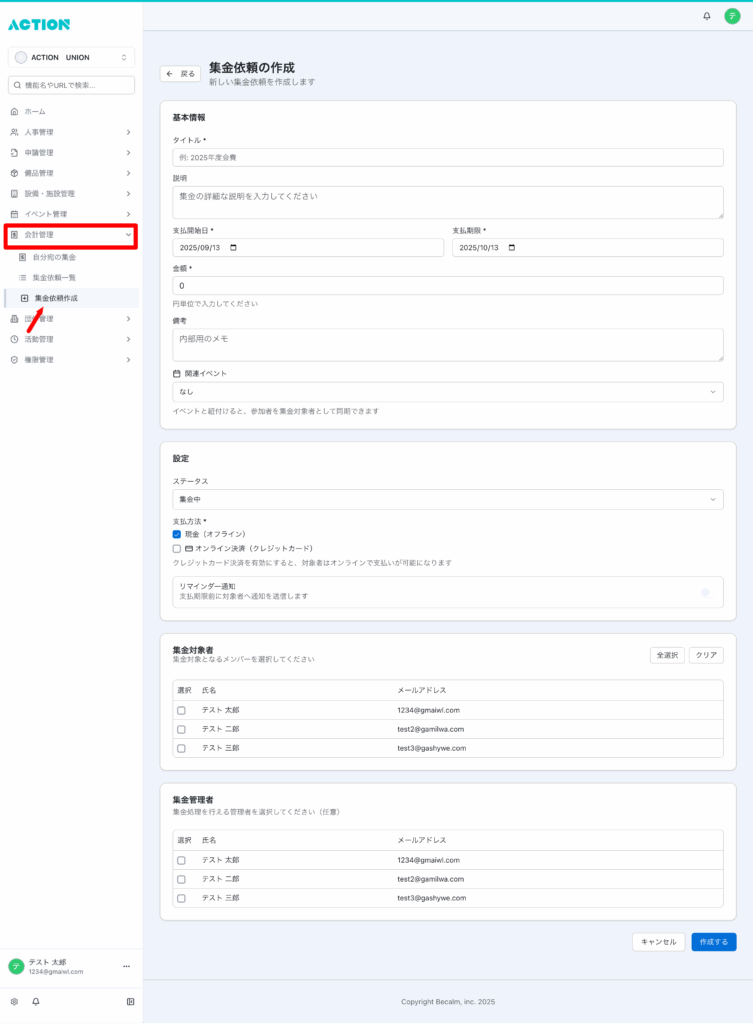Click the calendar icon in 支払開始日 field
753x1024 pixels.
pos(234,248)
